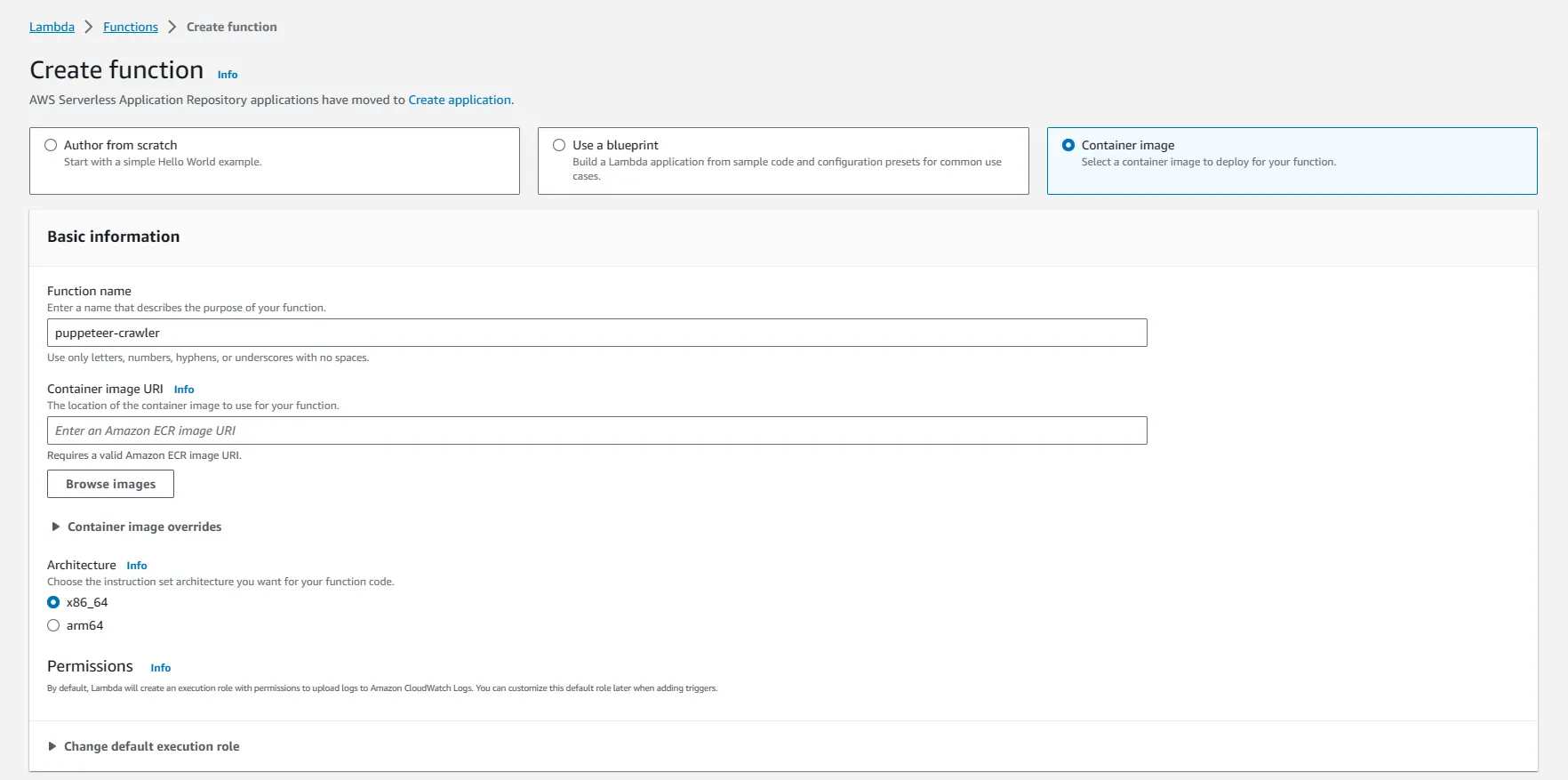Focus the Function name input field

596,333
